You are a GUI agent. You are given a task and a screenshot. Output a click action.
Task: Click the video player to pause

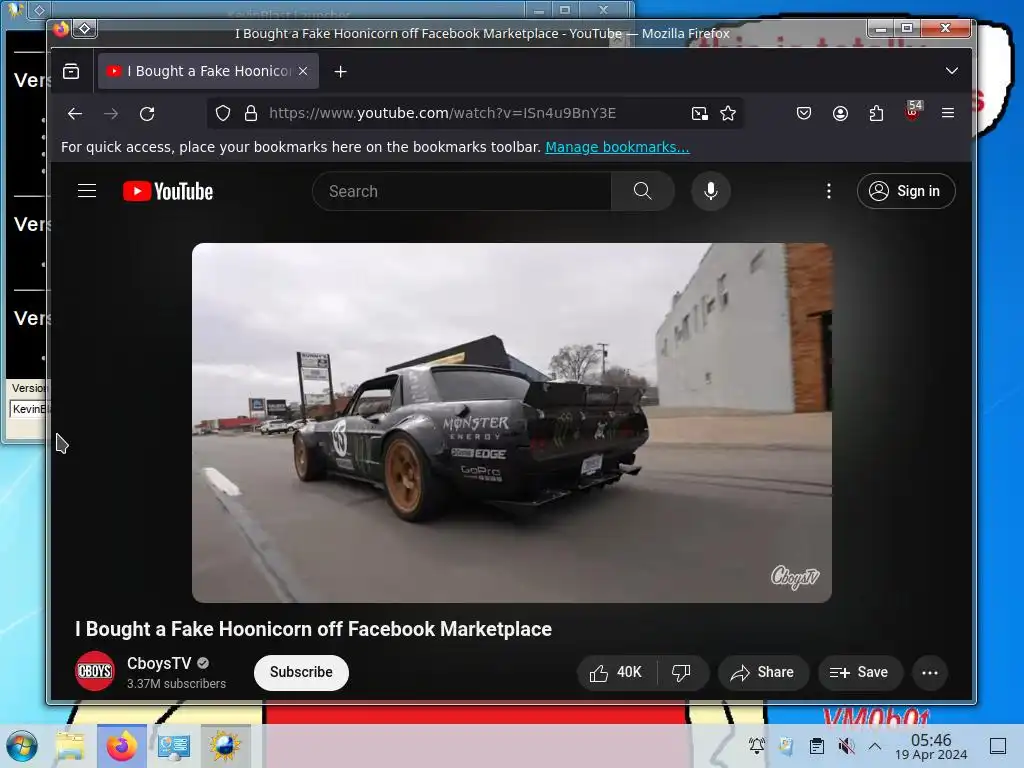[x=511, y=423]
